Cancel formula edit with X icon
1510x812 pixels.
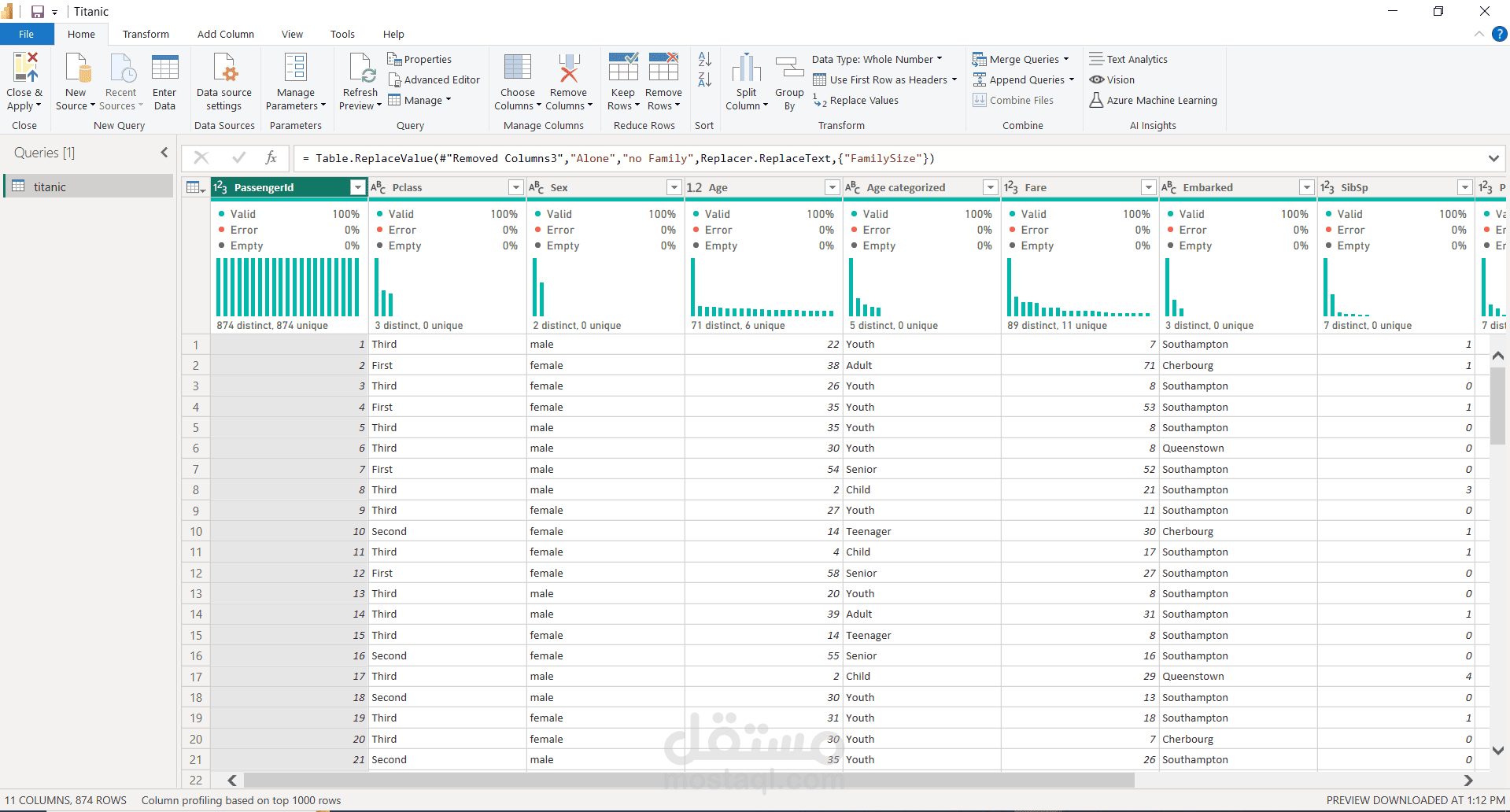(201, 158)
